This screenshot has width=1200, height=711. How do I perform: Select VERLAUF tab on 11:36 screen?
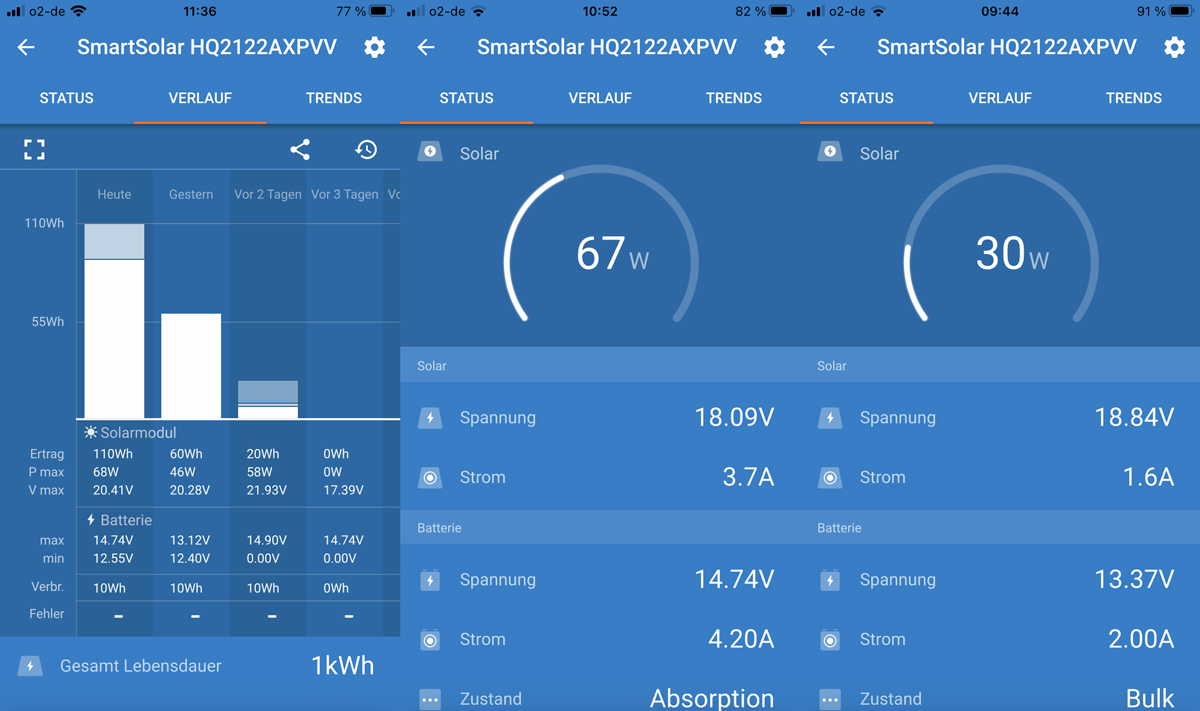click(x=200, y=98)
